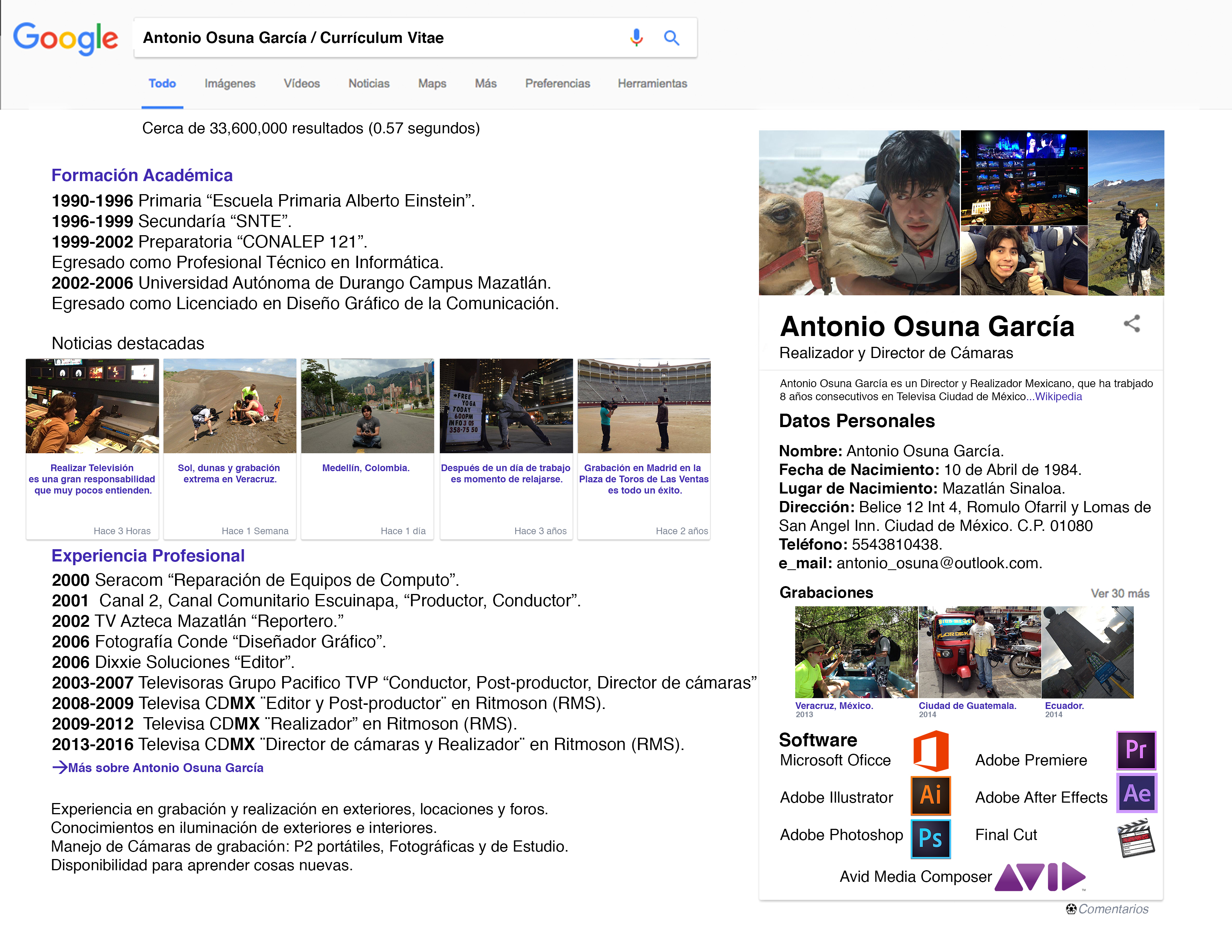The height and width of the screenshot is (952, 1232).
Task: Open the Ecuador recording photo
Action: pyautogui.click(x=1088, y=652)
